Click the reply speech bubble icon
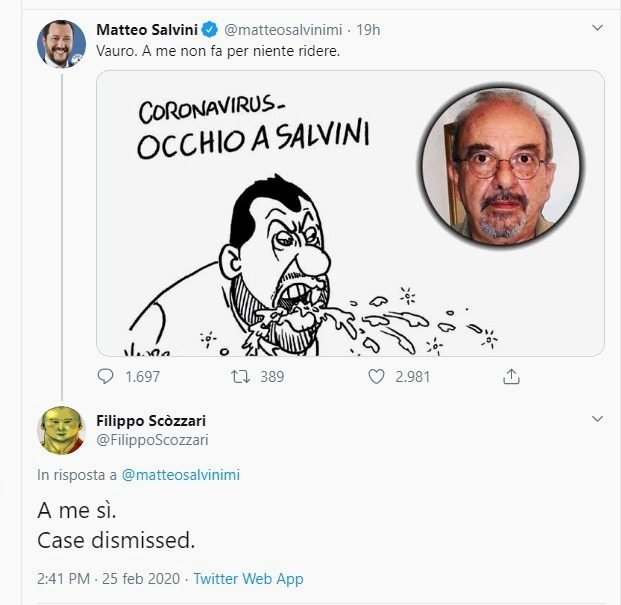The width and height of the screenshot is (621, 605). [107, 377]
